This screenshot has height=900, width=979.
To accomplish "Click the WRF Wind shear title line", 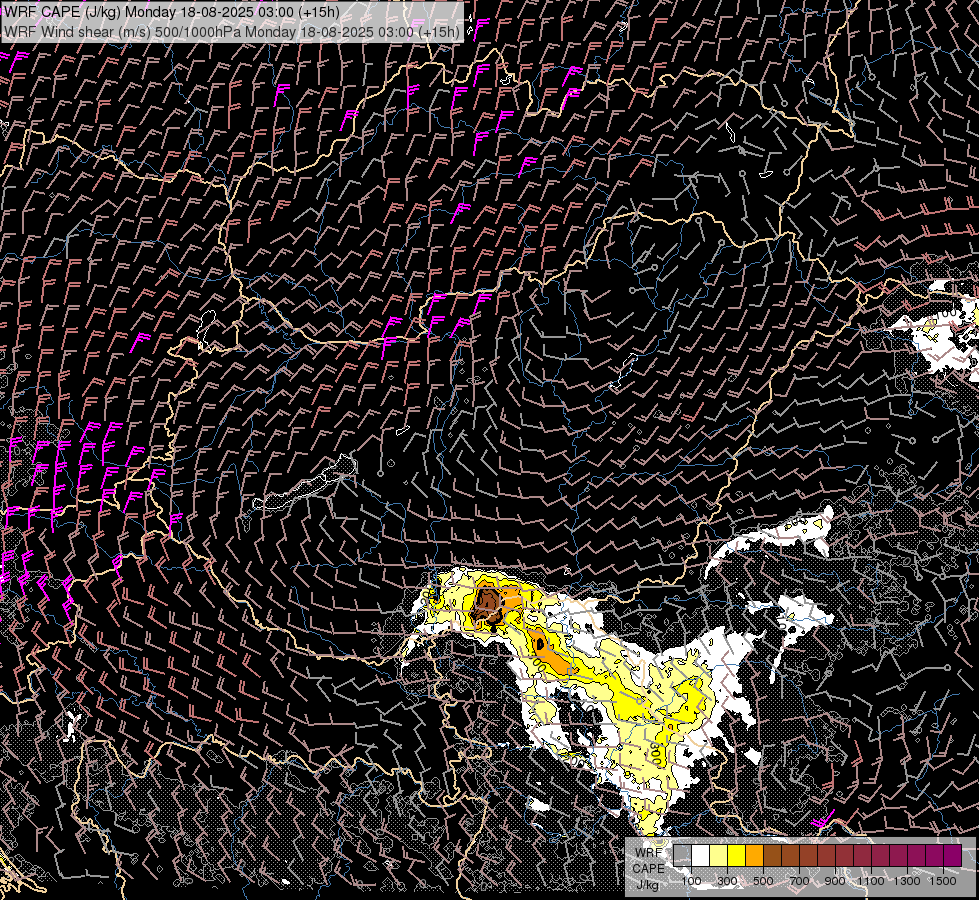I will click(x=232, y=31).
